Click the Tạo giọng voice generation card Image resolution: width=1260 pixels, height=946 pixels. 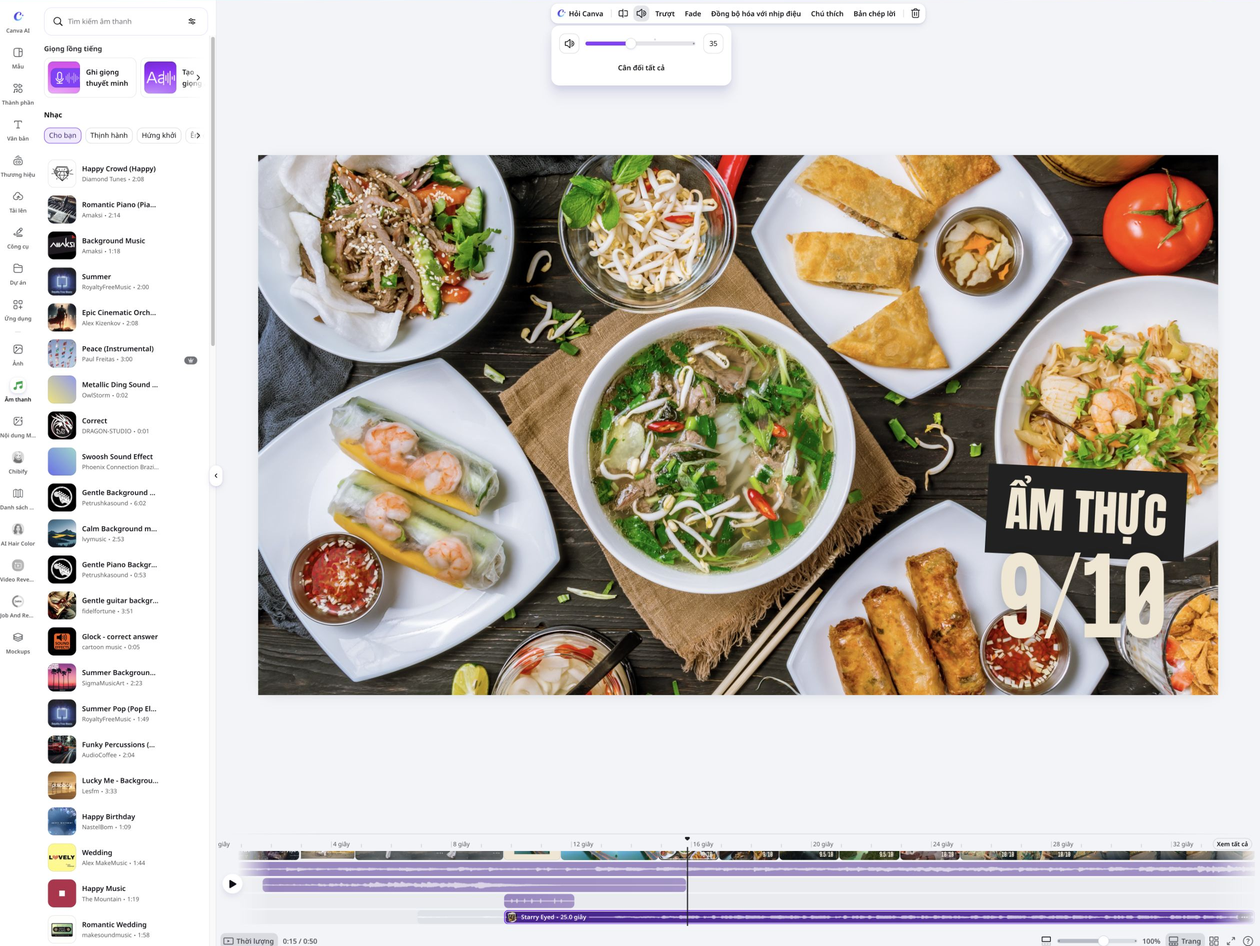(172, 78)
